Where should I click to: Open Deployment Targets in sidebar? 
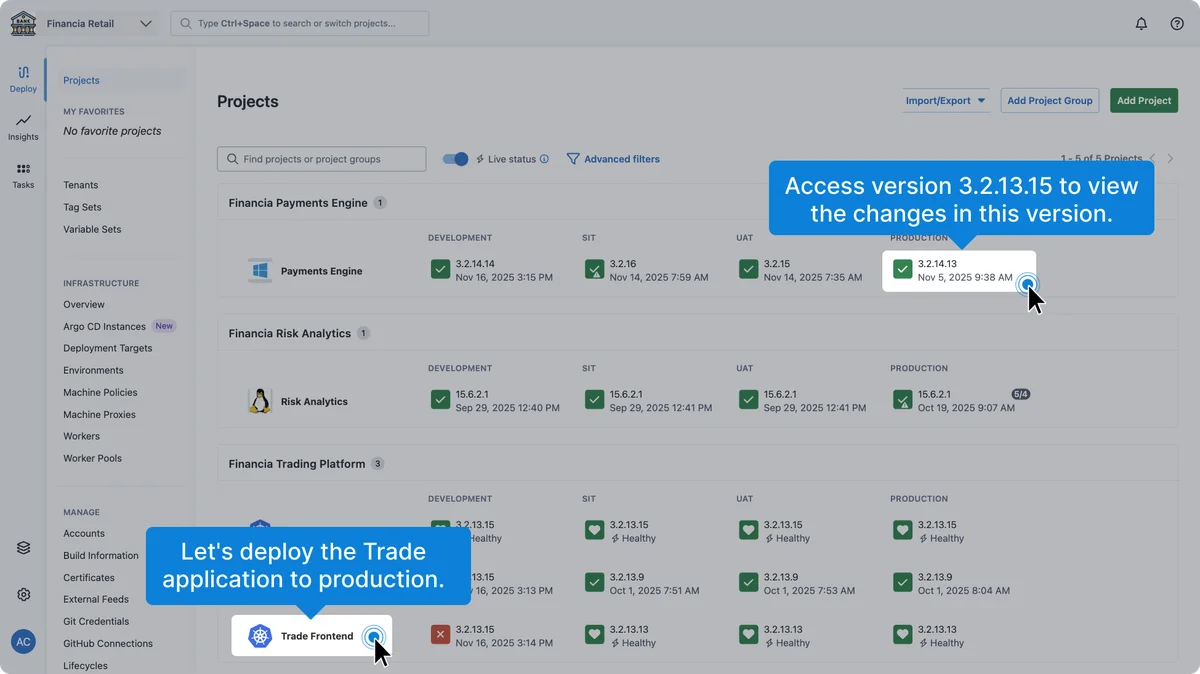[x=108, y=348]
